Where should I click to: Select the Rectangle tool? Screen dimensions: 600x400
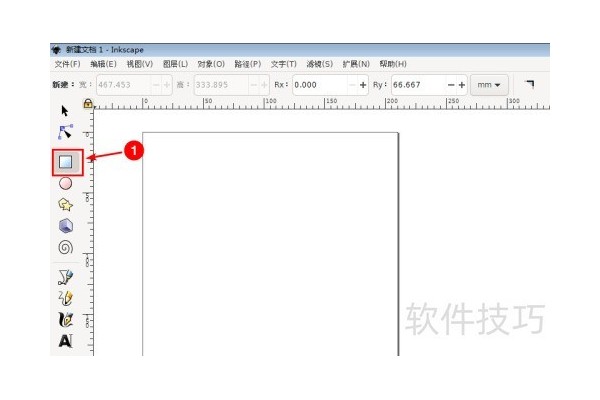pos(66,162)
